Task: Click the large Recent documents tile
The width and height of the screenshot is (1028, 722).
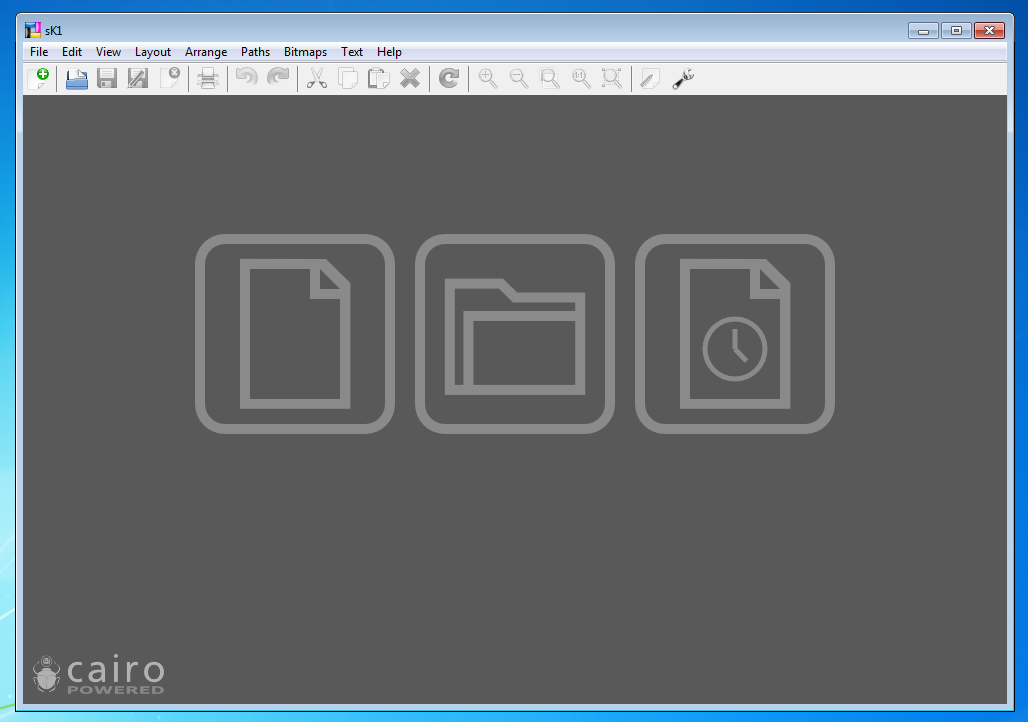Action: (735, 334)
